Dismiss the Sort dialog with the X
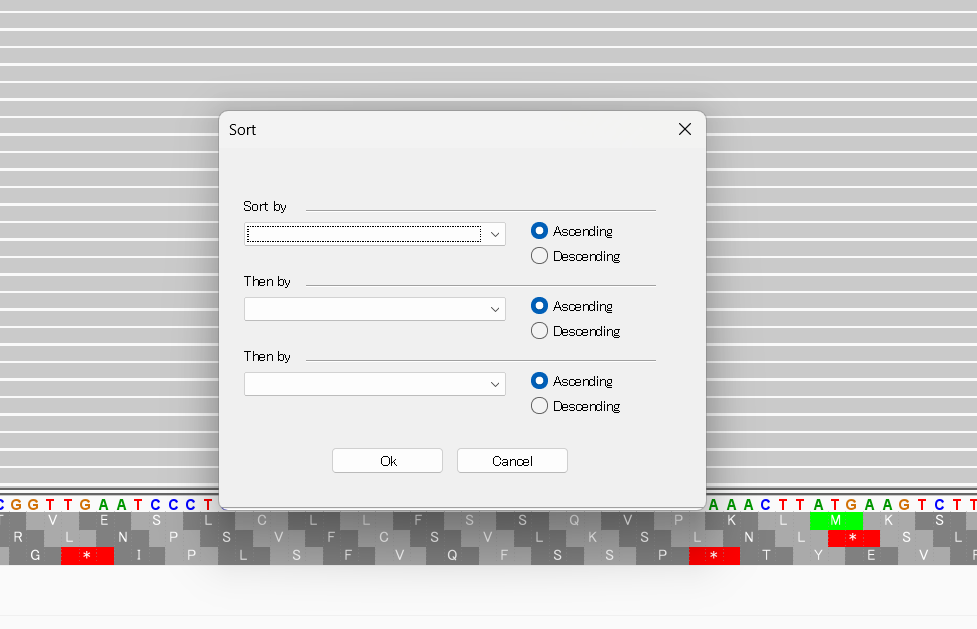Image resolution: width=977 pixels, height=629 pixels. point(684,129)
